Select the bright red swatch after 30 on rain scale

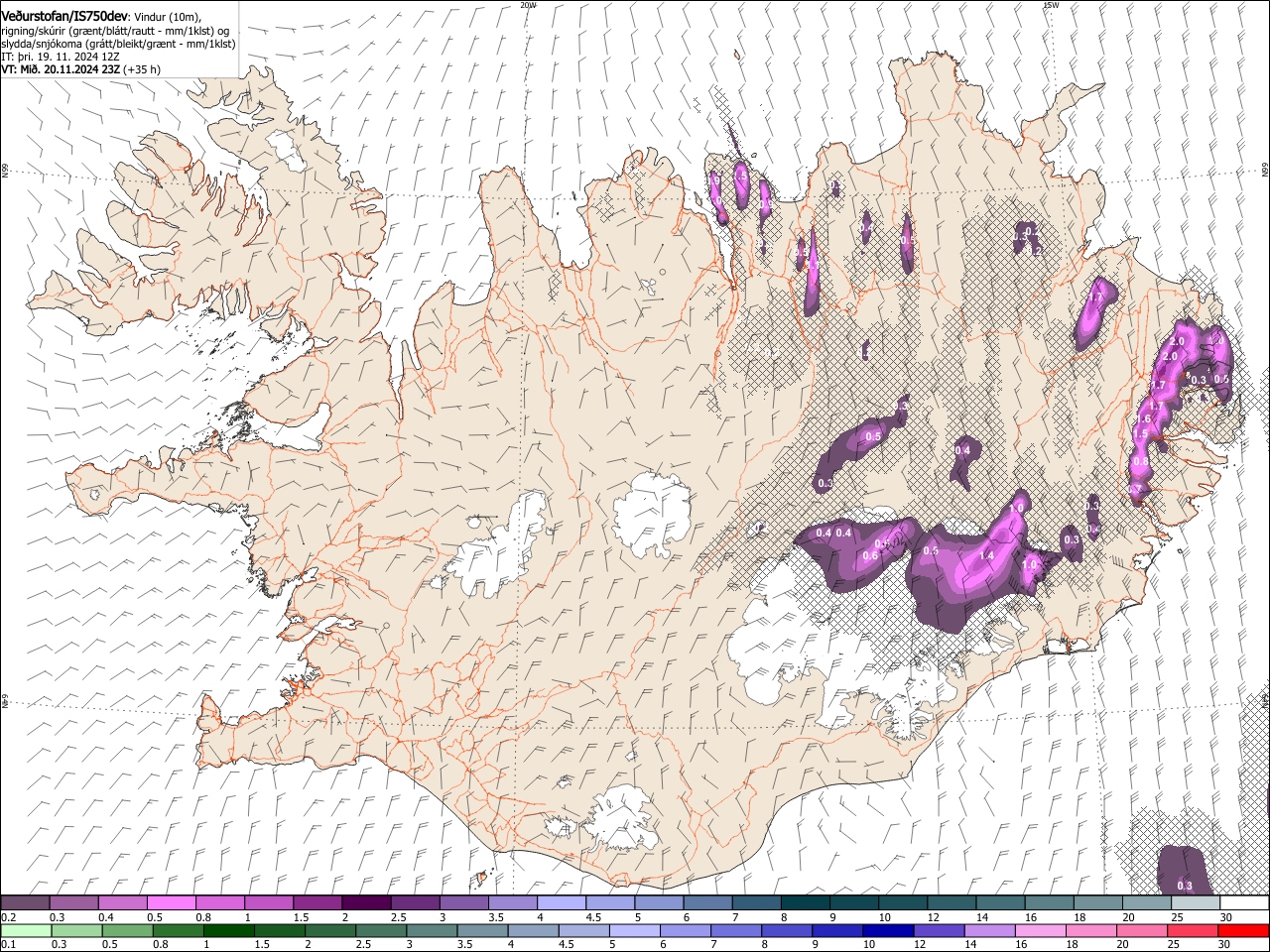click(1244, 930)
